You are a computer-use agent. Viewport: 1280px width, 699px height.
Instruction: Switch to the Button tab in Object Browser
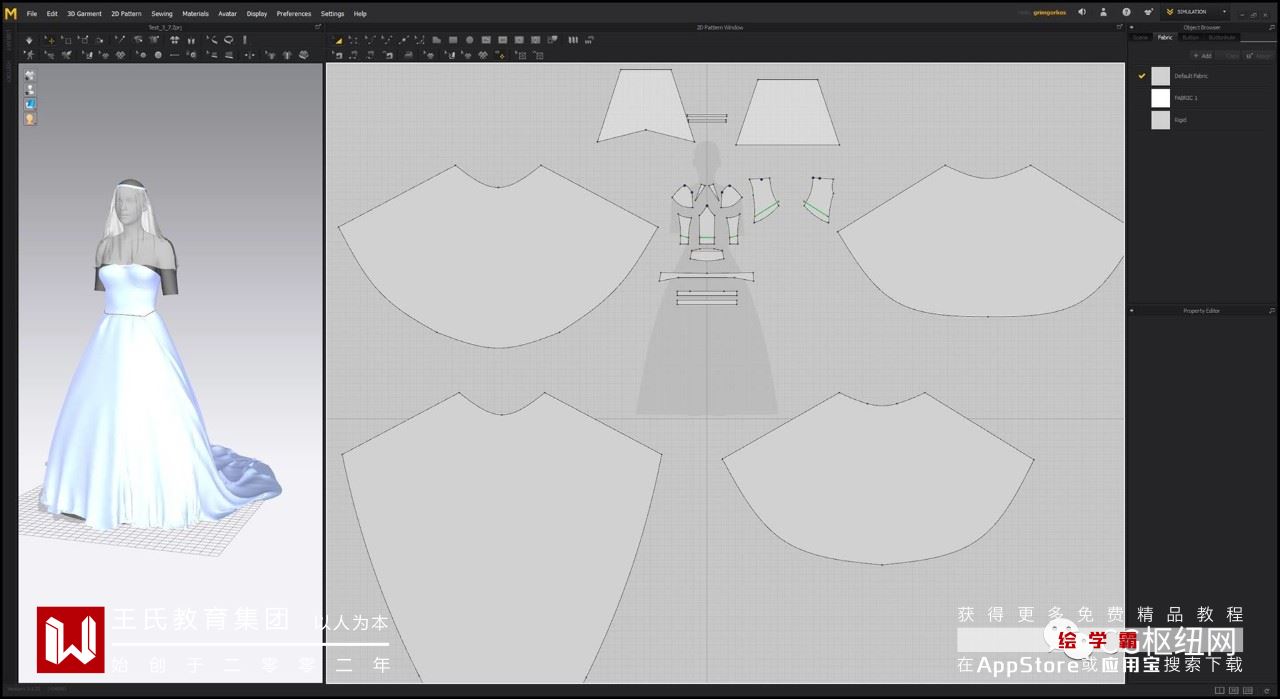[1190, 37]
